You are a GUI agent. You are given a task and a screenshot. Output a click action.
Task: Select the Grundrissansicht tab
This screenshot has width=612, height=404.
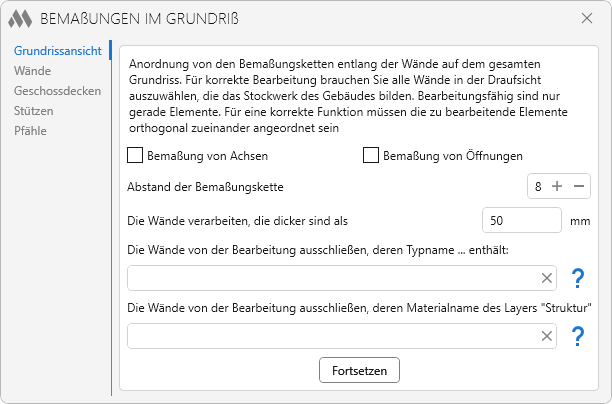click(57, 50)
